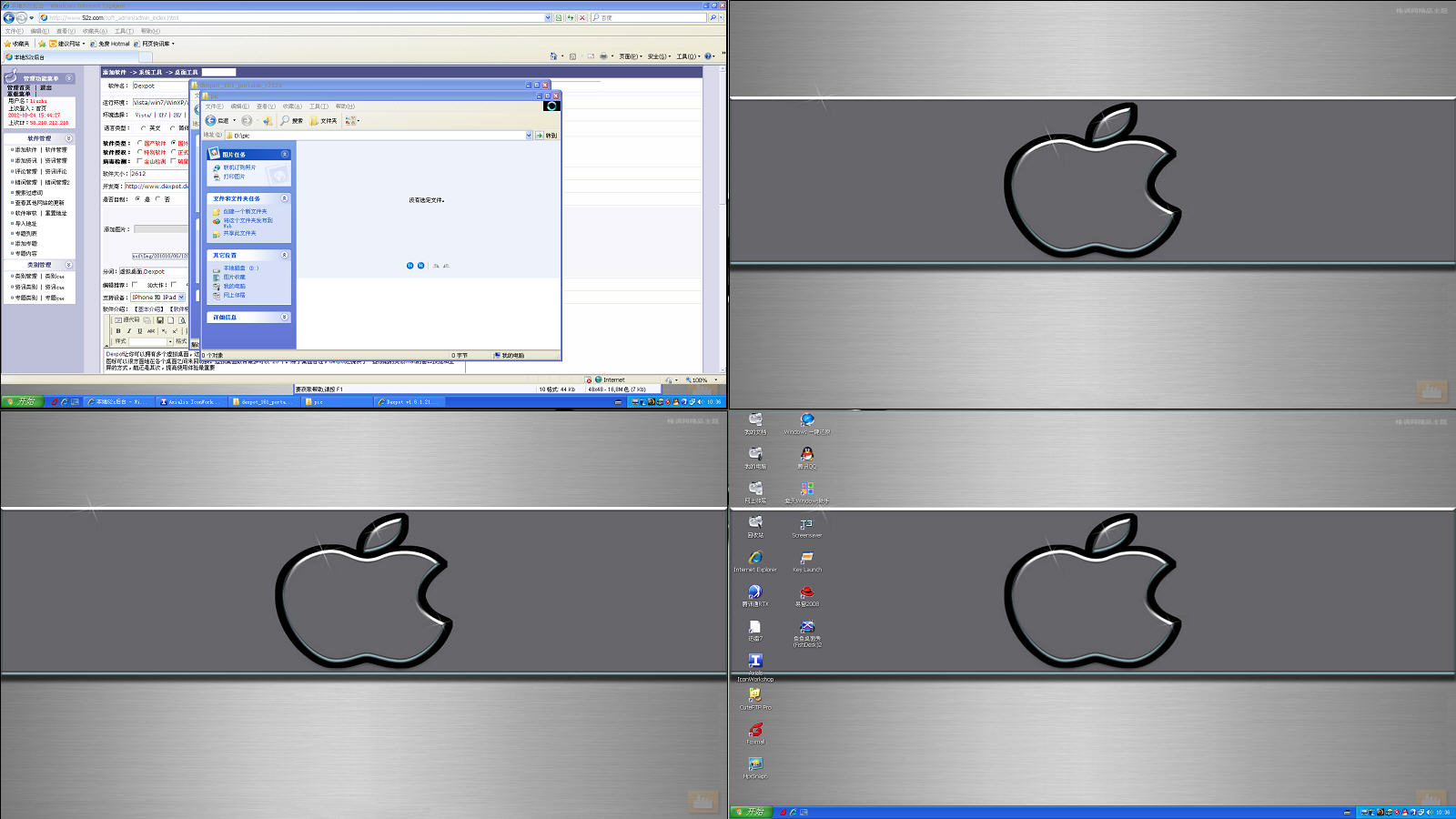Screen dimensions: 1456x819
Task: Expand the address bar dropdown showing D:\pic
Action: click(x=529, y=136)
